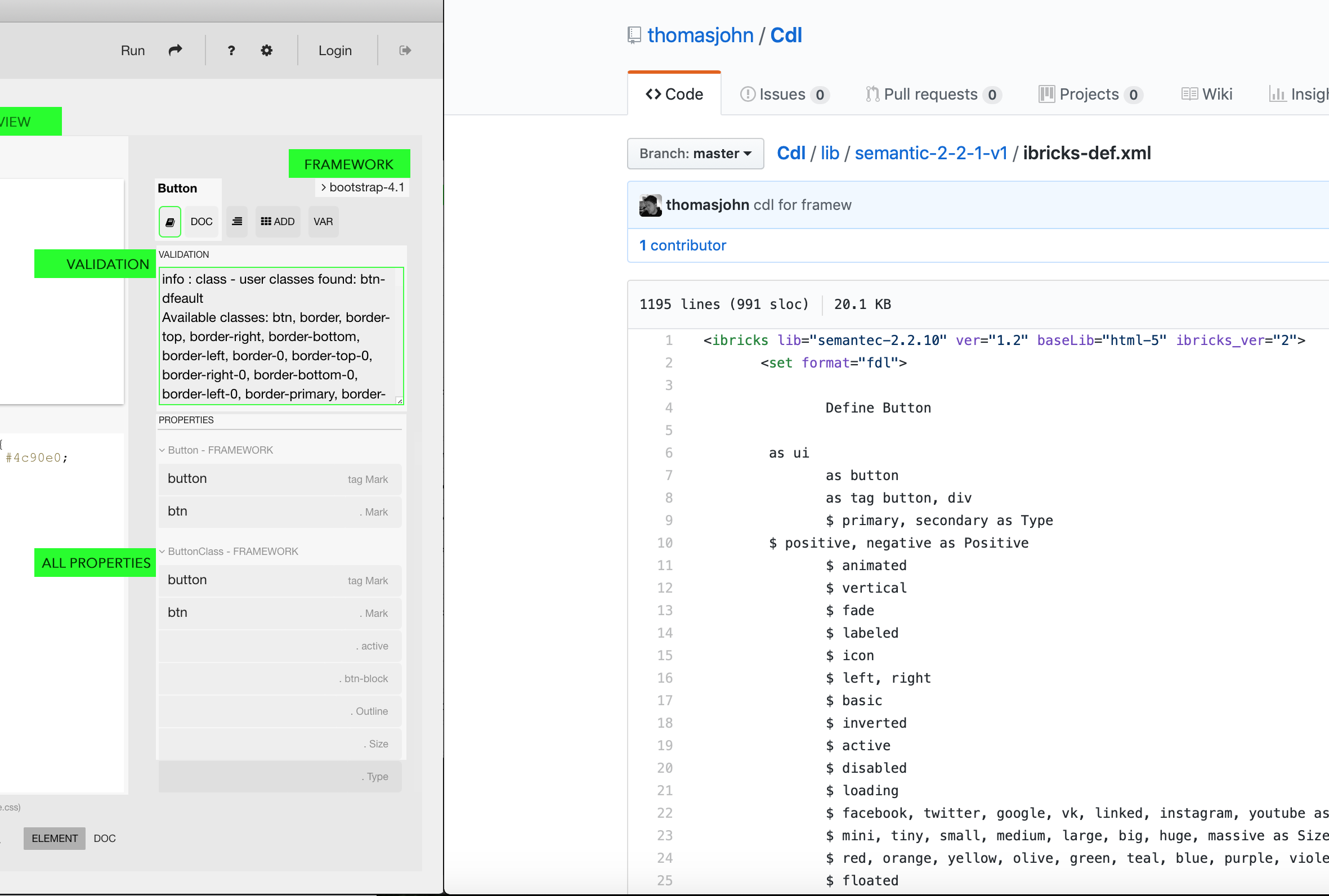Open the ADD grid icon
This screenshot has width=1329, height=896.
(277, 221)
